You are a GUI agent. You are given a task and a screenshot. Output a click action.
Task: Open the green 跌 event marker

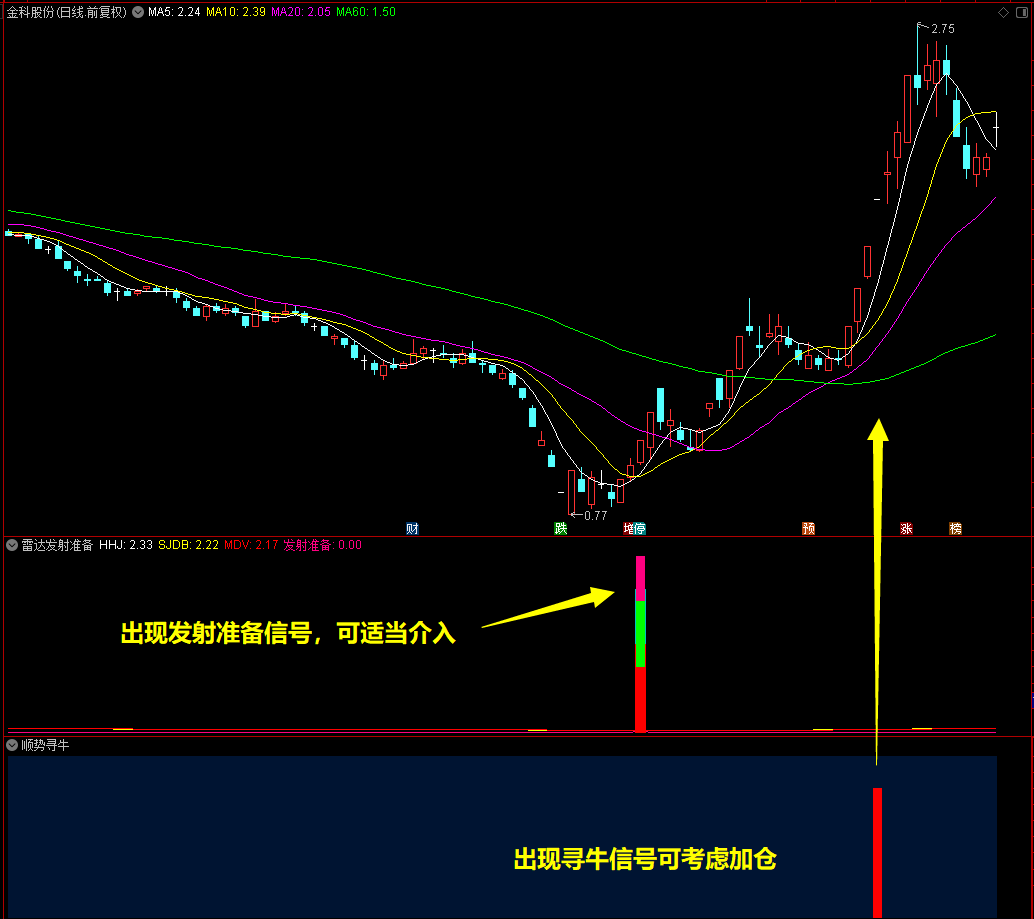[x=561, y=528]
